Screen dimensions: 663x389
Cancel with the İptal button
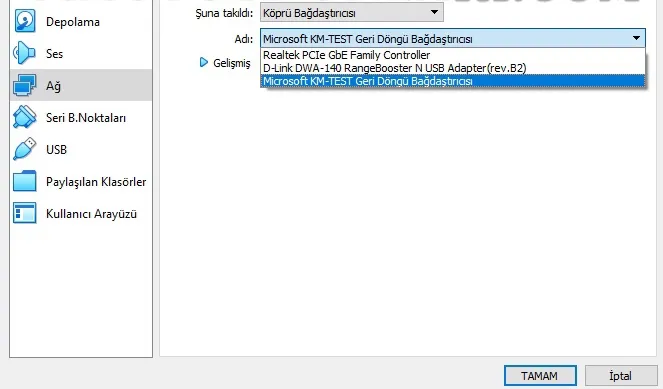coord(621,375)
